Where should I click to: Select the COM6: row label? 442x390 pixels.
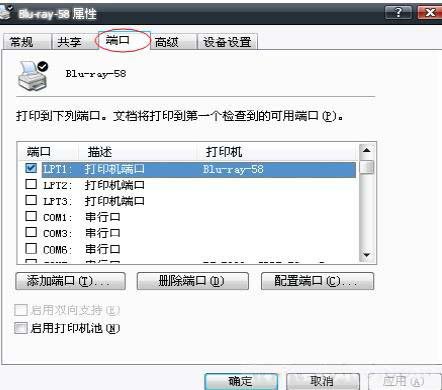58,249
